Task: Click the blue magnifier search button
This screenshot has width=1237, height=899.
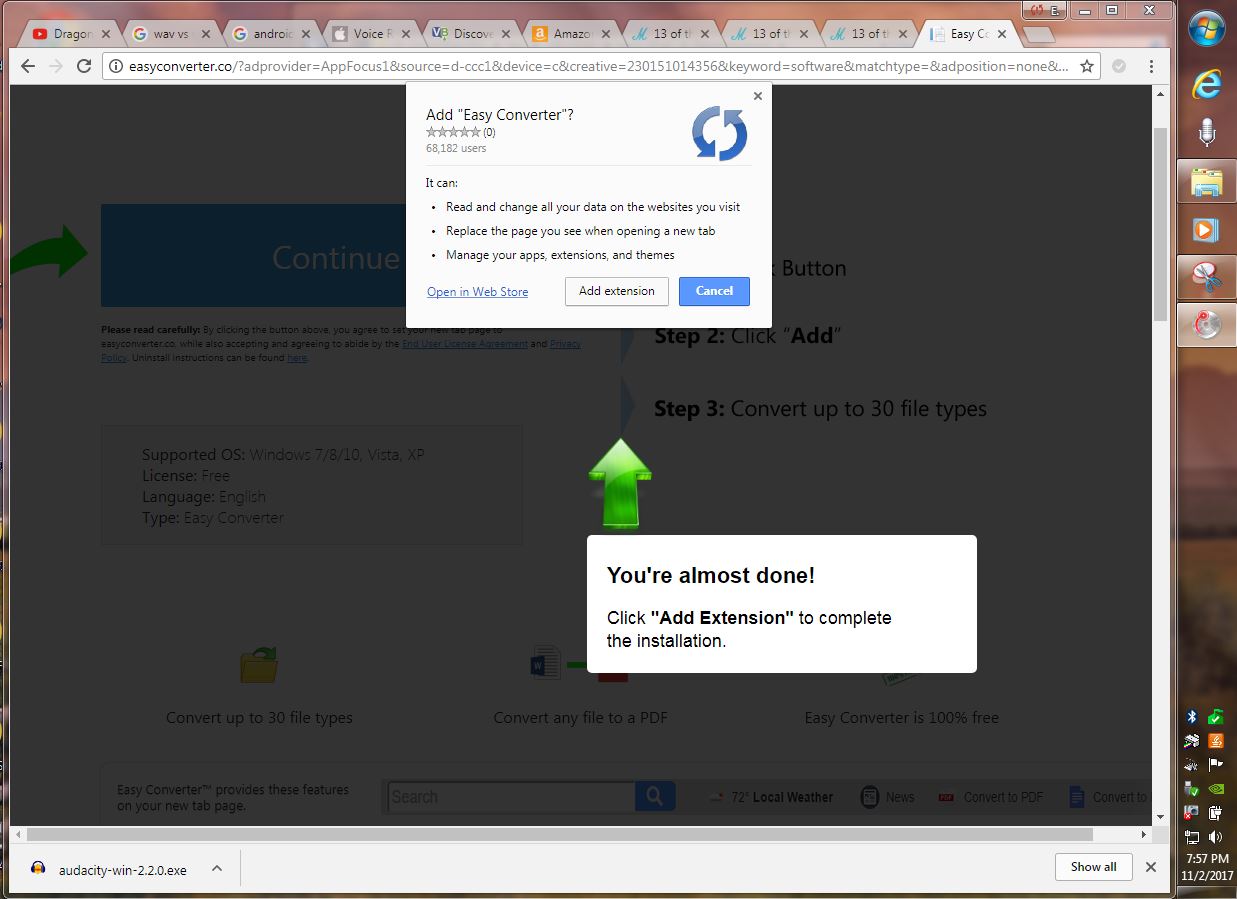Action: 655,797
